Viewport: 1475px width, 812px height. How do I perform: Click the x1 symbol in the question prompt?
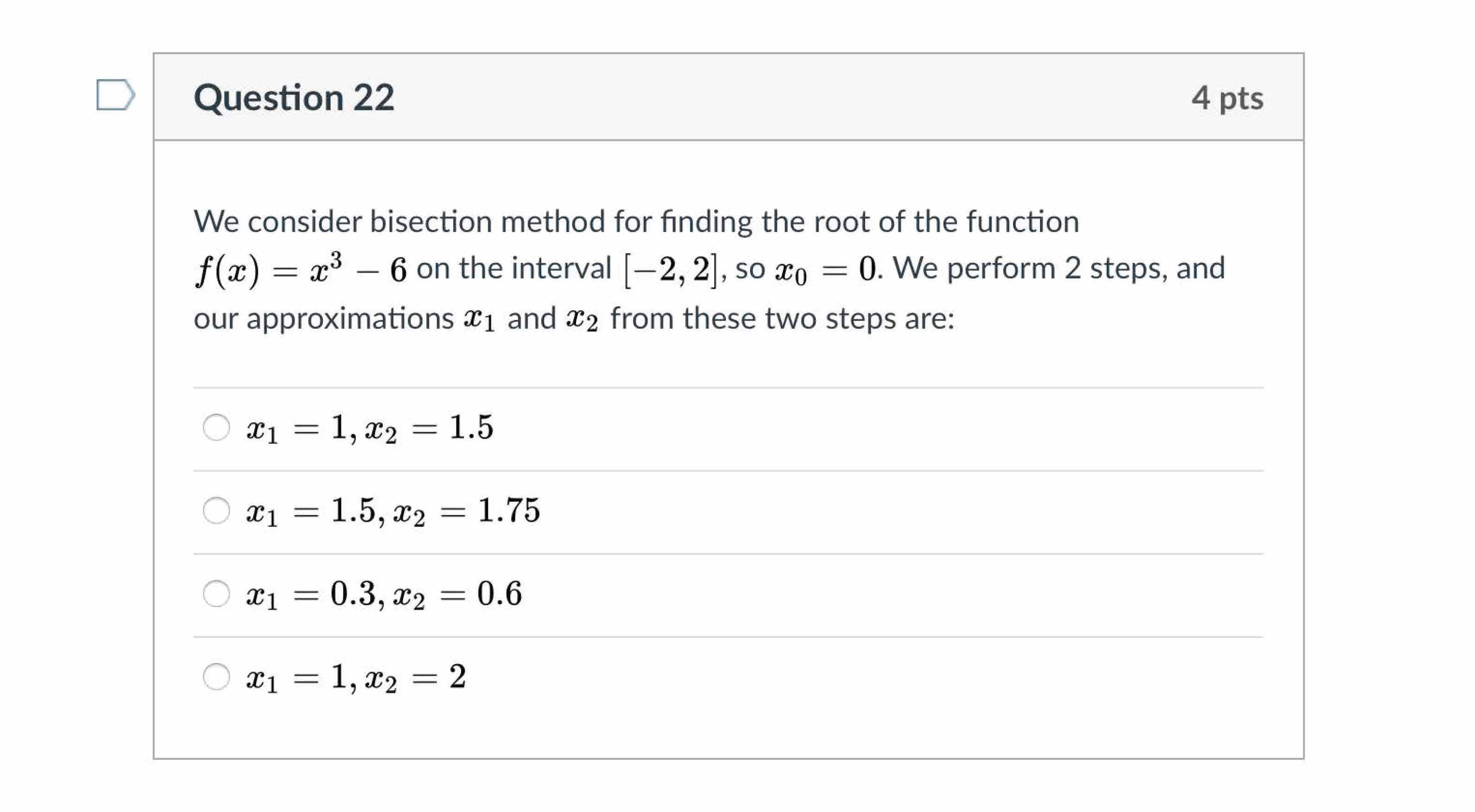point(479,320)
